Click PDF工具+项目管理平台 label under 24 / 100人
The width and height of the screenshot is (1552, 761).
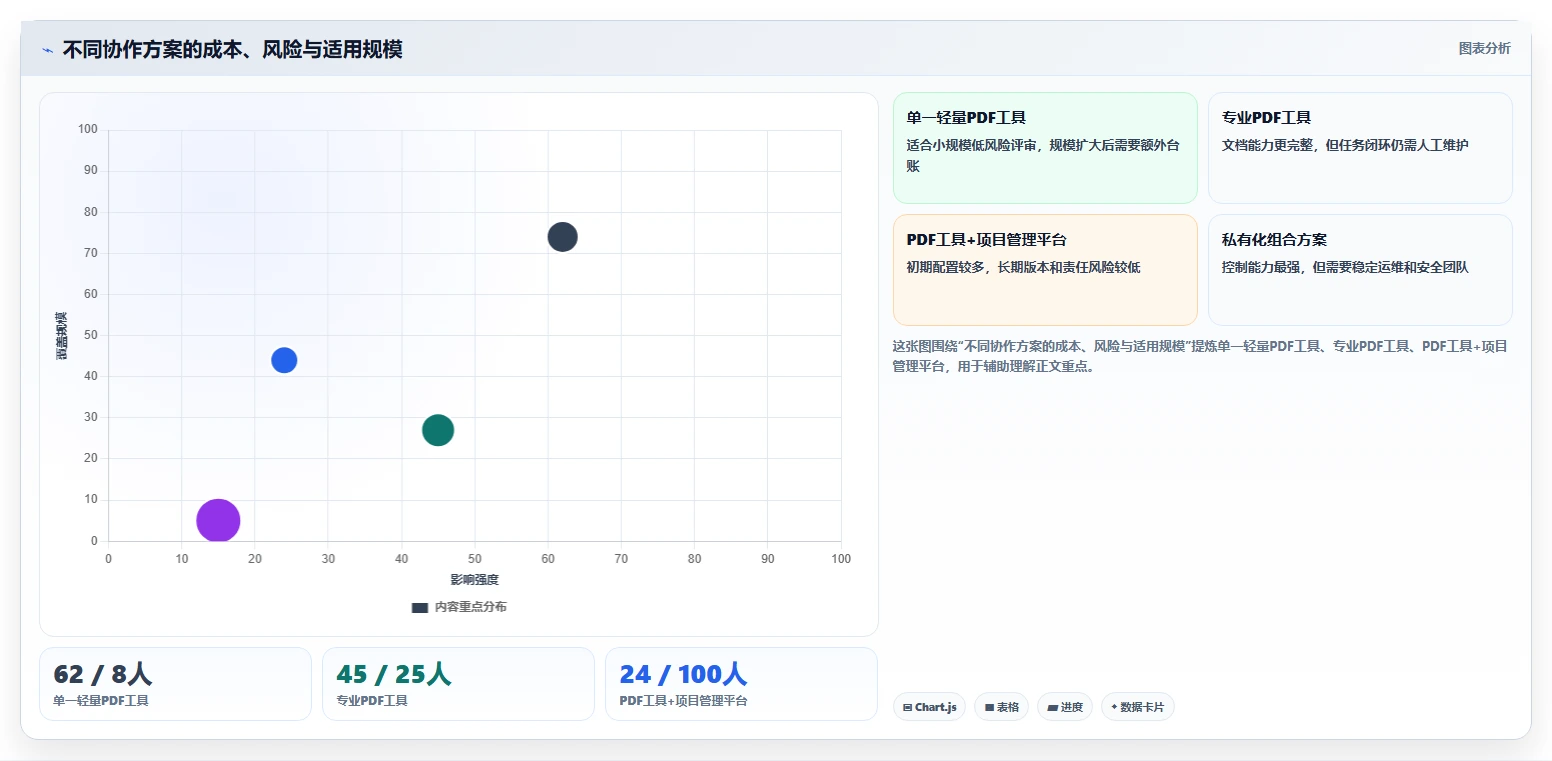point(683,701)
